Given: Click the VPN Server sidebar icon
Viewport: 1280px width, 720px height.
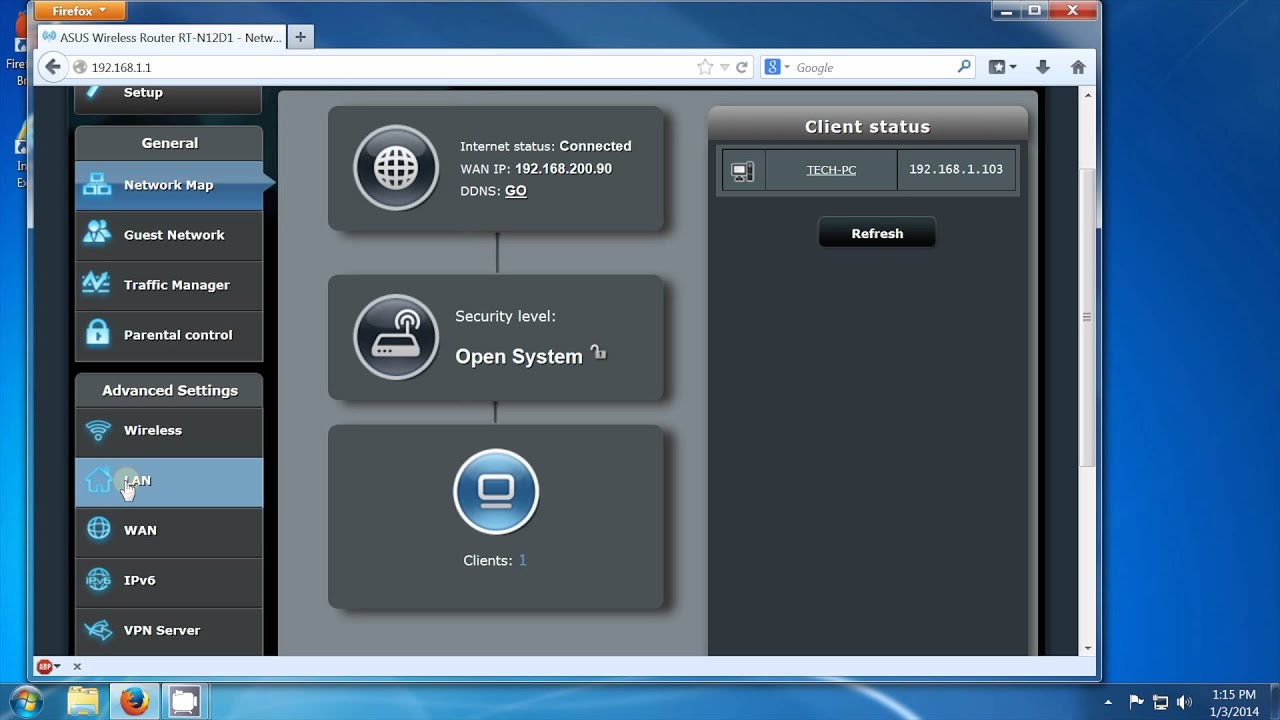Looking at the screenshot, I should pos(98,630).
